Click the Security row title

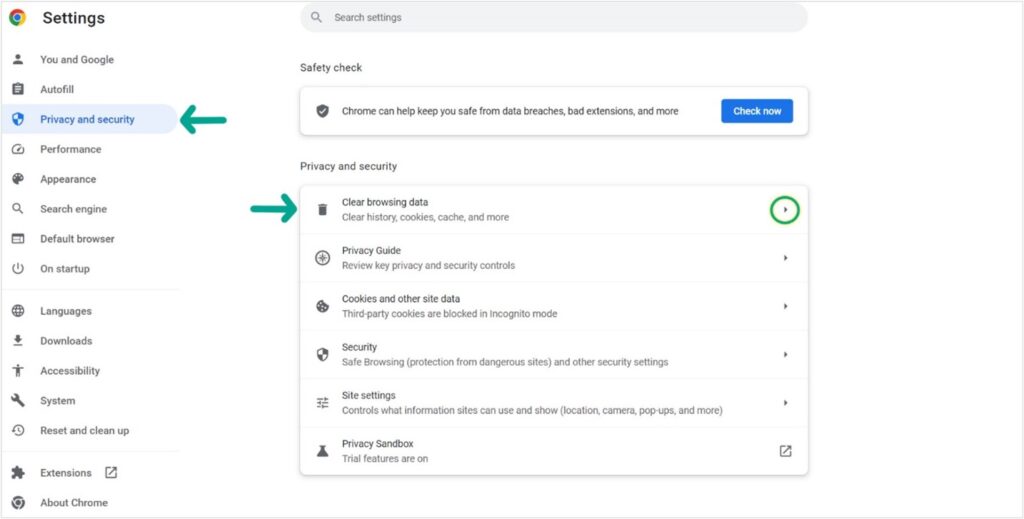click(359, 347)
